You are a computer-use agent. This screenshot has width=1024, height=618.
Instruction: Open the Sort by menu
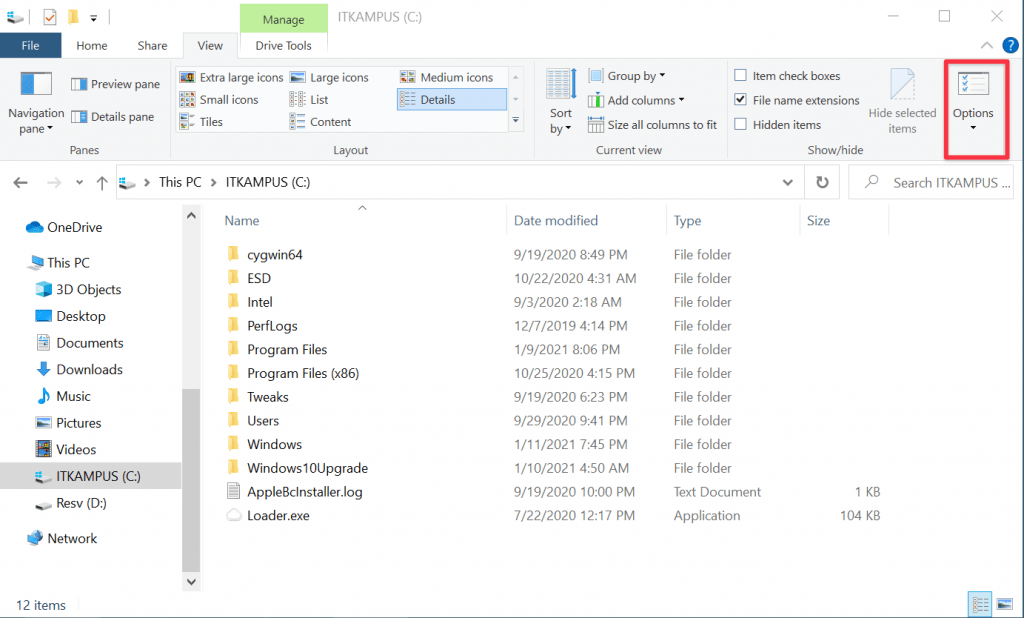tap(560, 103)
